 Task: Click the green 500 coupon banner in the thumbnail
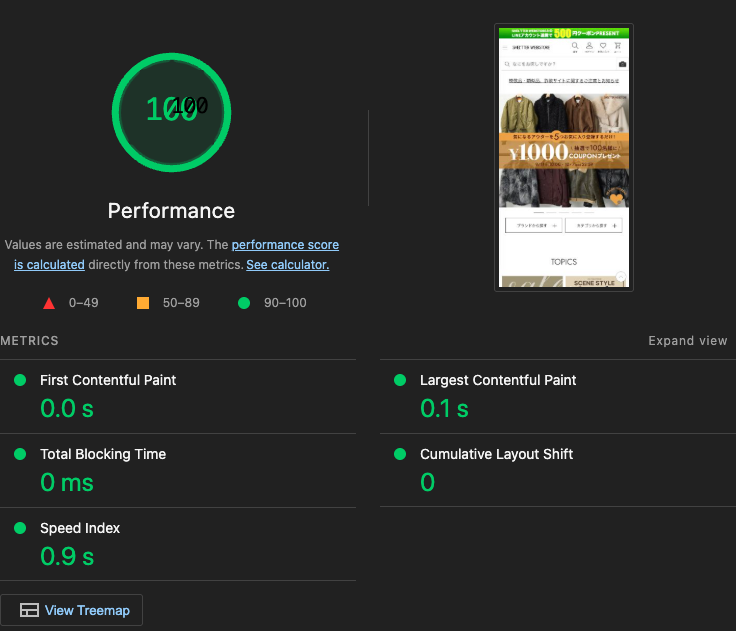click(x=564, y=33)
